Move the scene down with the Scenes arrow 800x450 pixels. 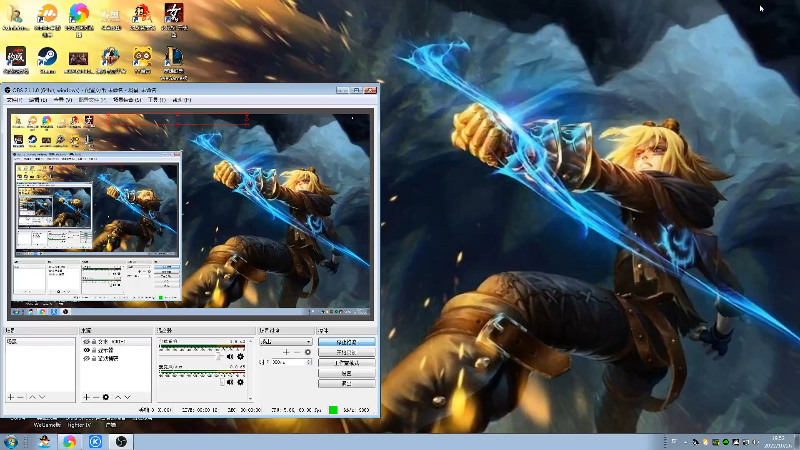pos(42,397)
